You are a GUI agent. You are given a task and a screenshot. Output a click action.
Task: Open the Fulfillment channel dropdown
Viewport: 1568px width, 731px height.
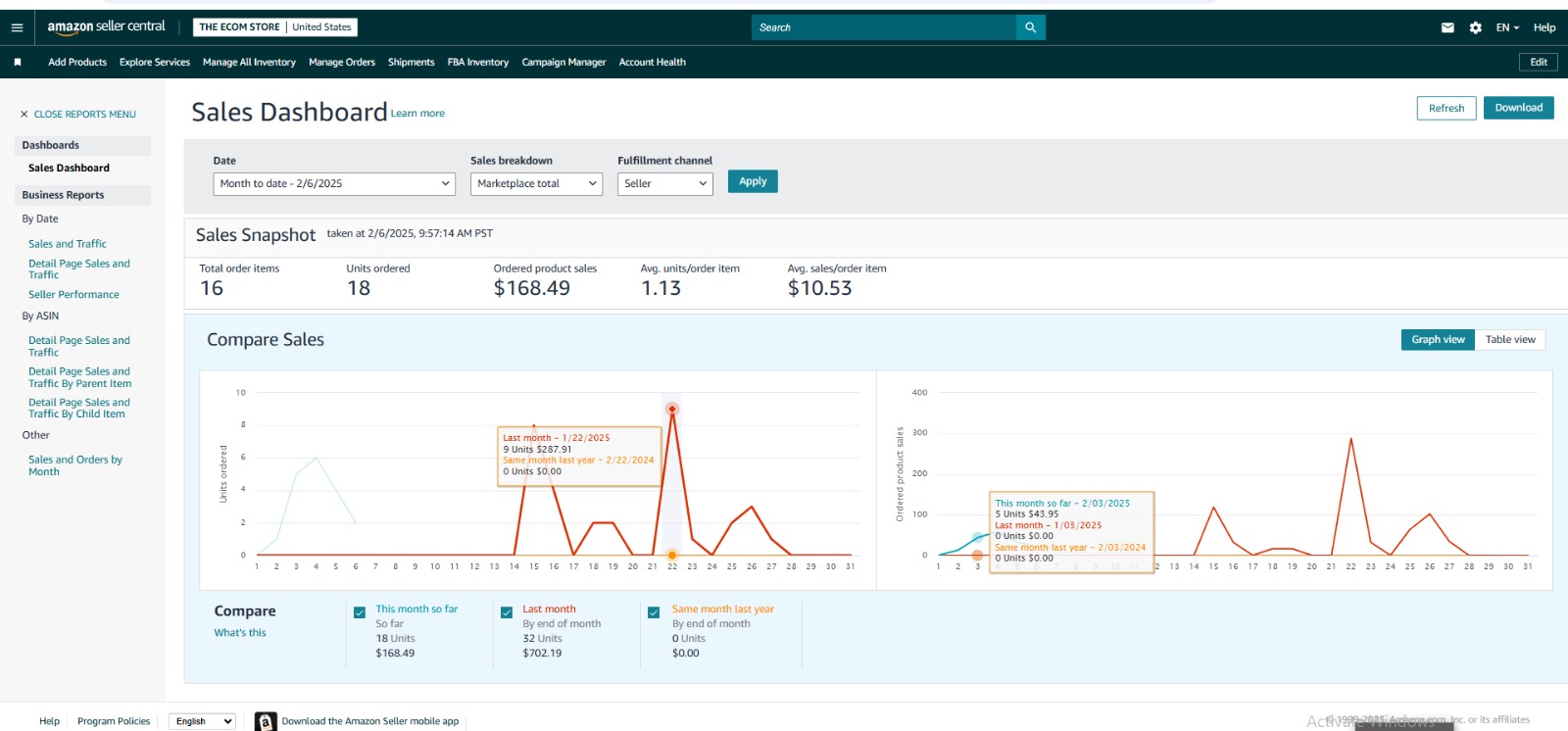[665, 184]
